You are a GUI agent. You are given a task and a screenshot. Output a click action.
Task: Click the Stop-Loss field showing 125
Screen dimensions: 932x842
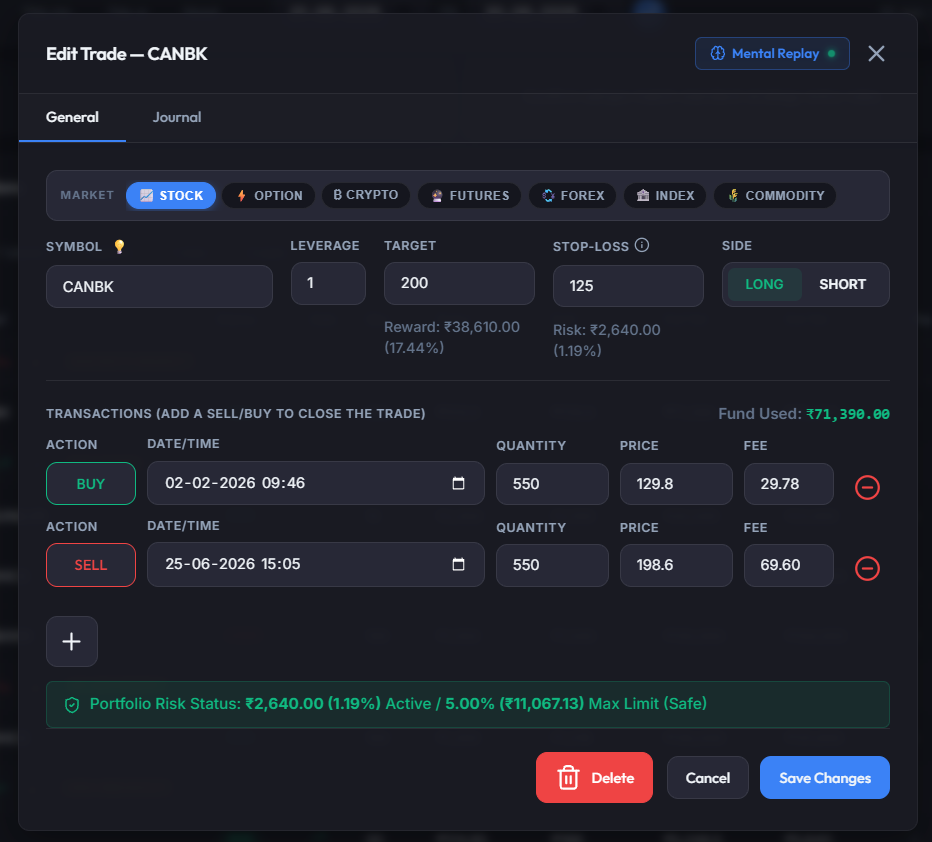click(x=628, y=286)
